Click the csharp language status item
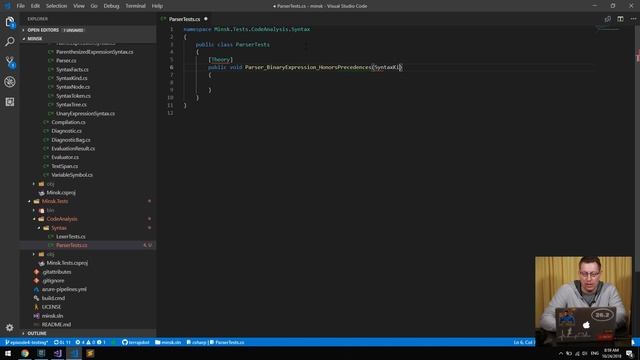The image size is (640, 360). (196, 342)
